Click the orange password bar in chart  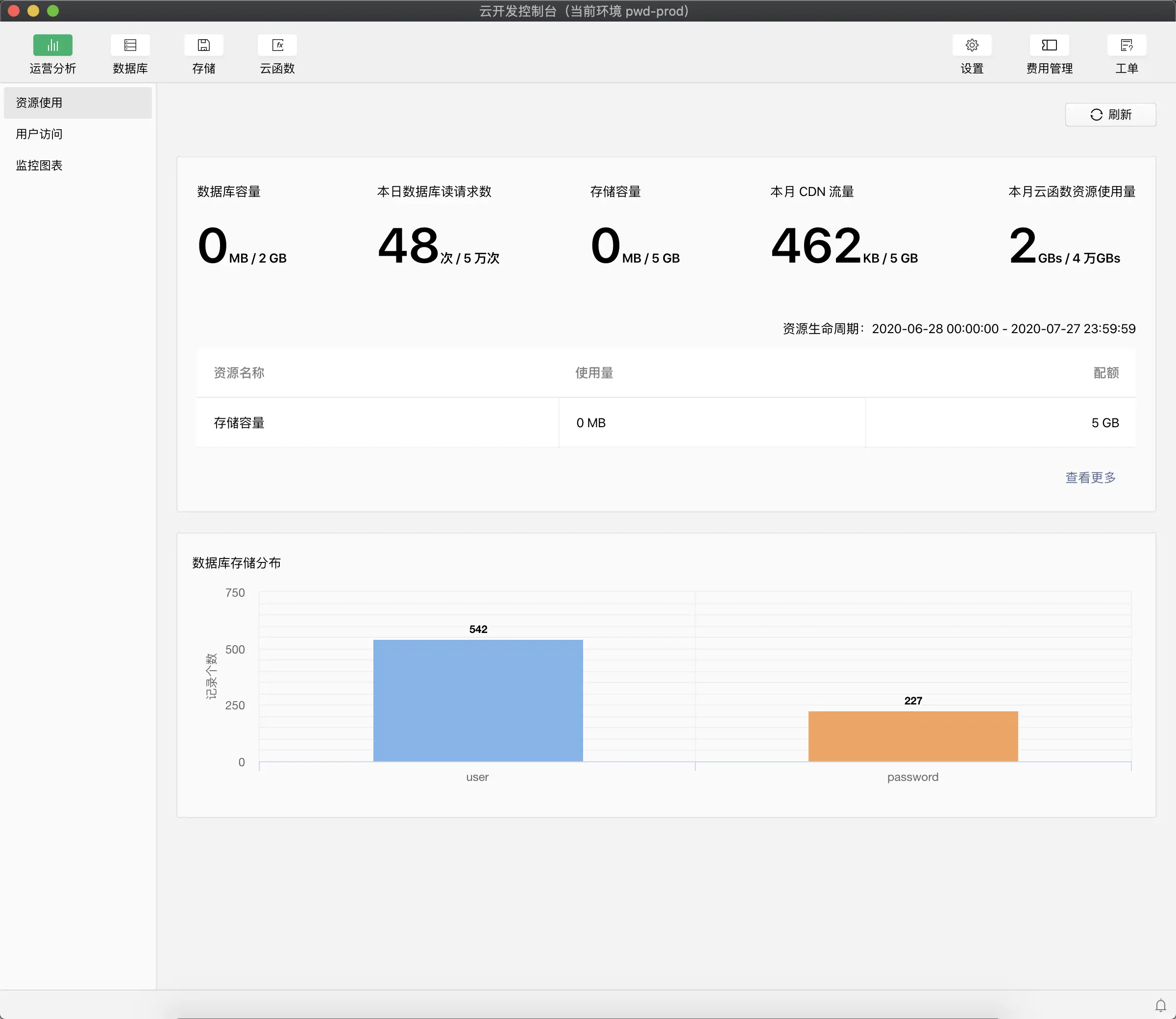click(x=913, y=736)
